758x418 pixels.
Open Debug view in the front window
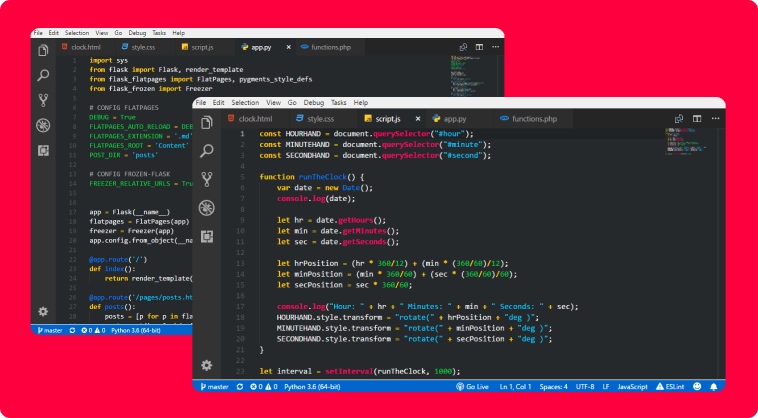point(206,208)
